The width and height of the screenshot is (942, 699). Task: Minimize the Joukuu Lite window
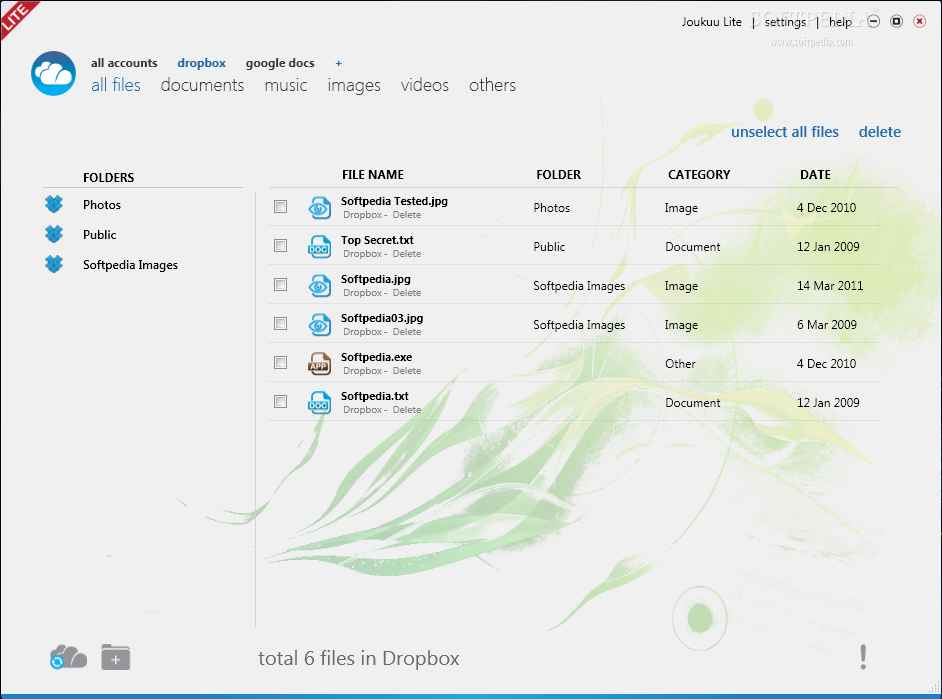coord(874,22)
